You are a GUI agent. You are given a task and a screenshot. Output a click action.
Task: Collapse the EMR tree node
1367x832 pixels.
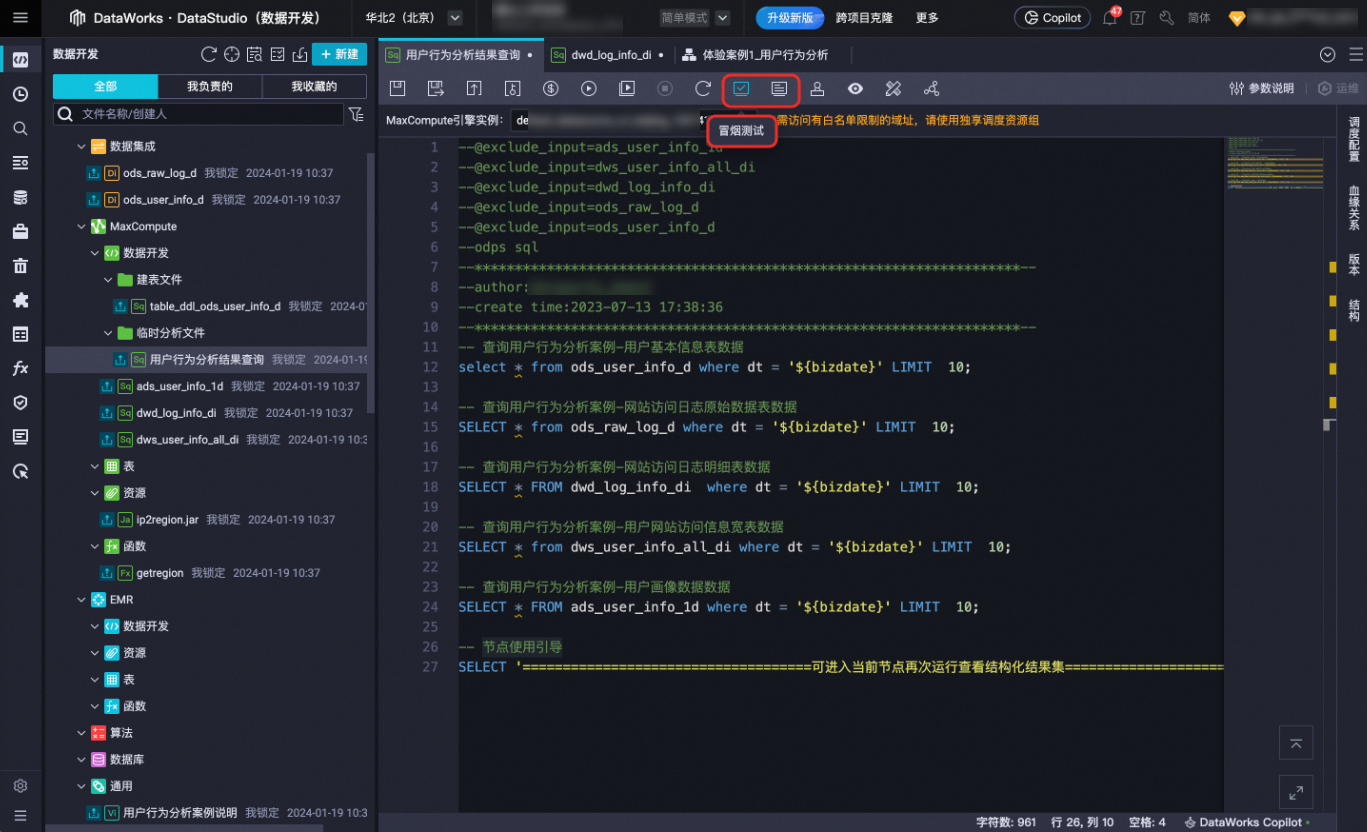click(x=82, y=600)
